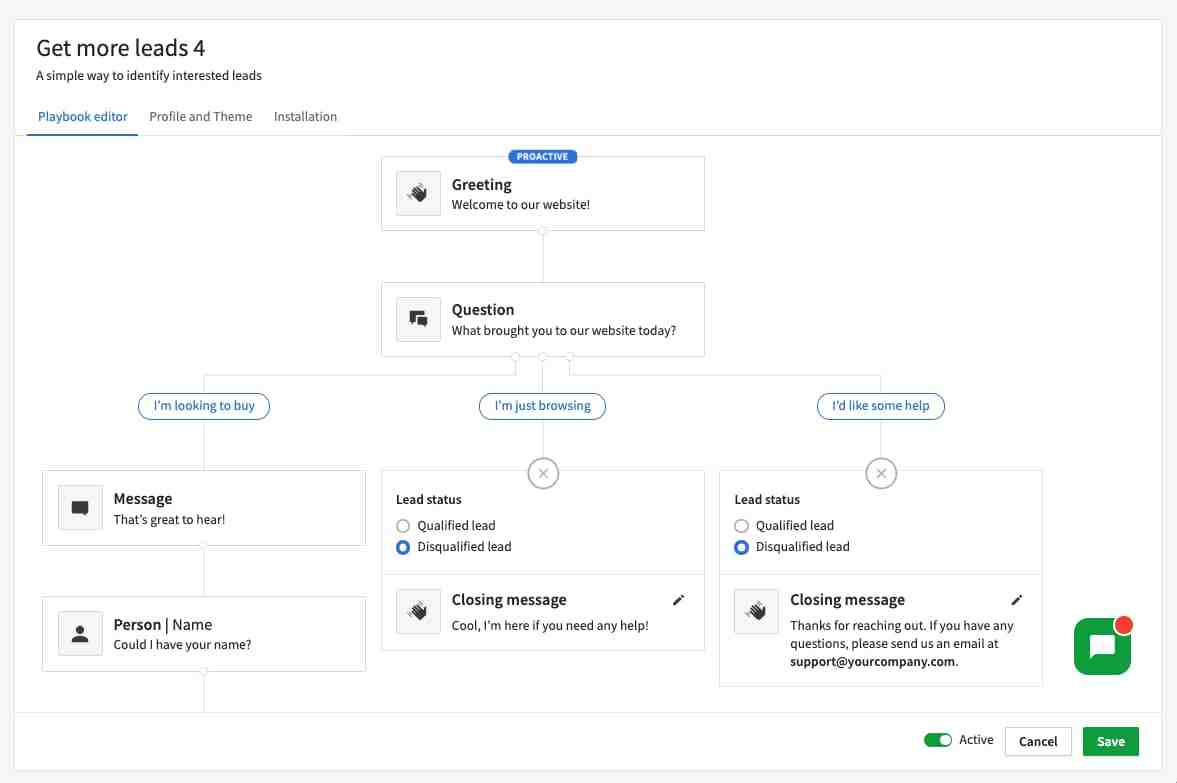Click the hand icon beside the middle Closing message
The height and width of the screenshot is (783, 1177).
417,610
